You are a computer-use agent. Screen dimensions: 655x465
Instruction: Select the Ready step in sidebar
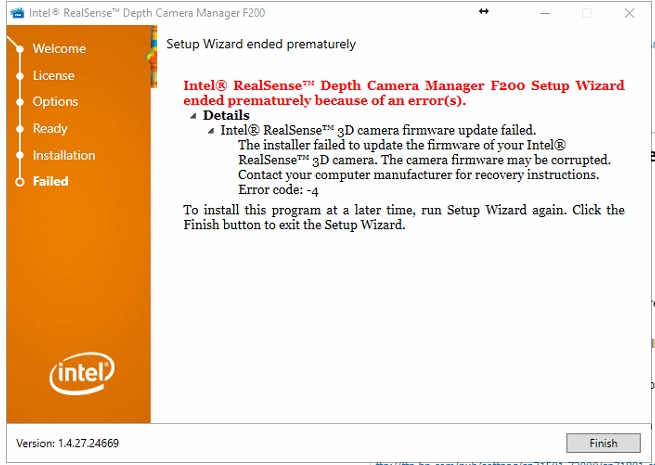click(x=50, y=129)
